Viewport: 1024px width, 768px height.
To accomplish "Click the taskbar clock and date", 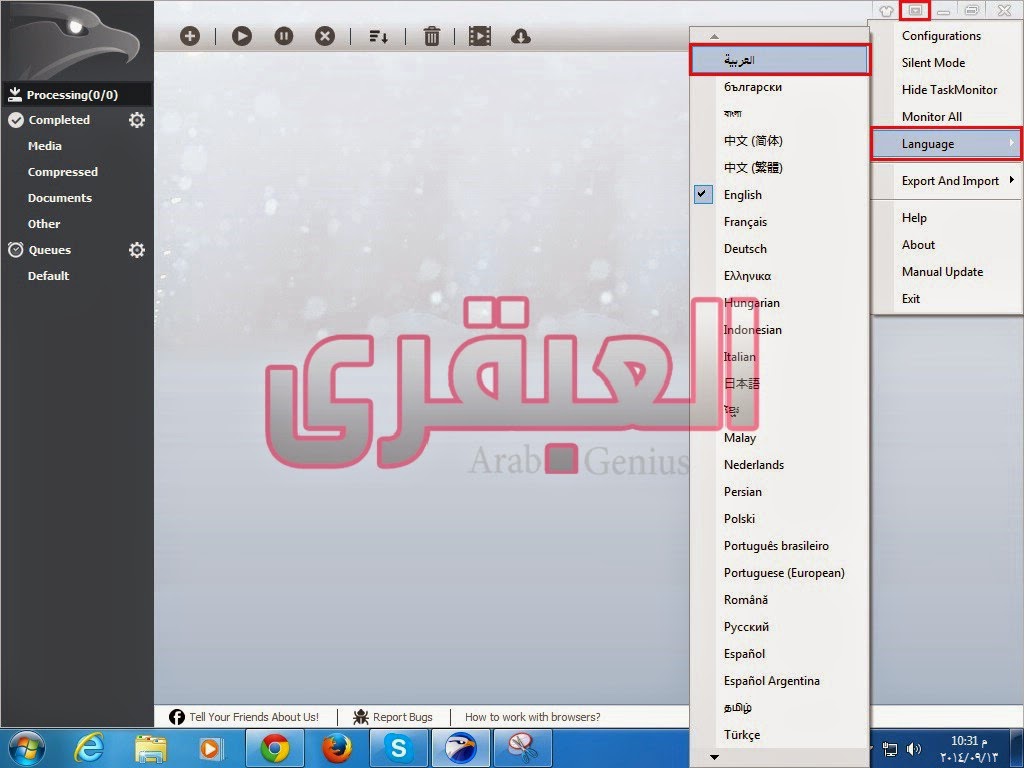I will click(x=969, y=749).
